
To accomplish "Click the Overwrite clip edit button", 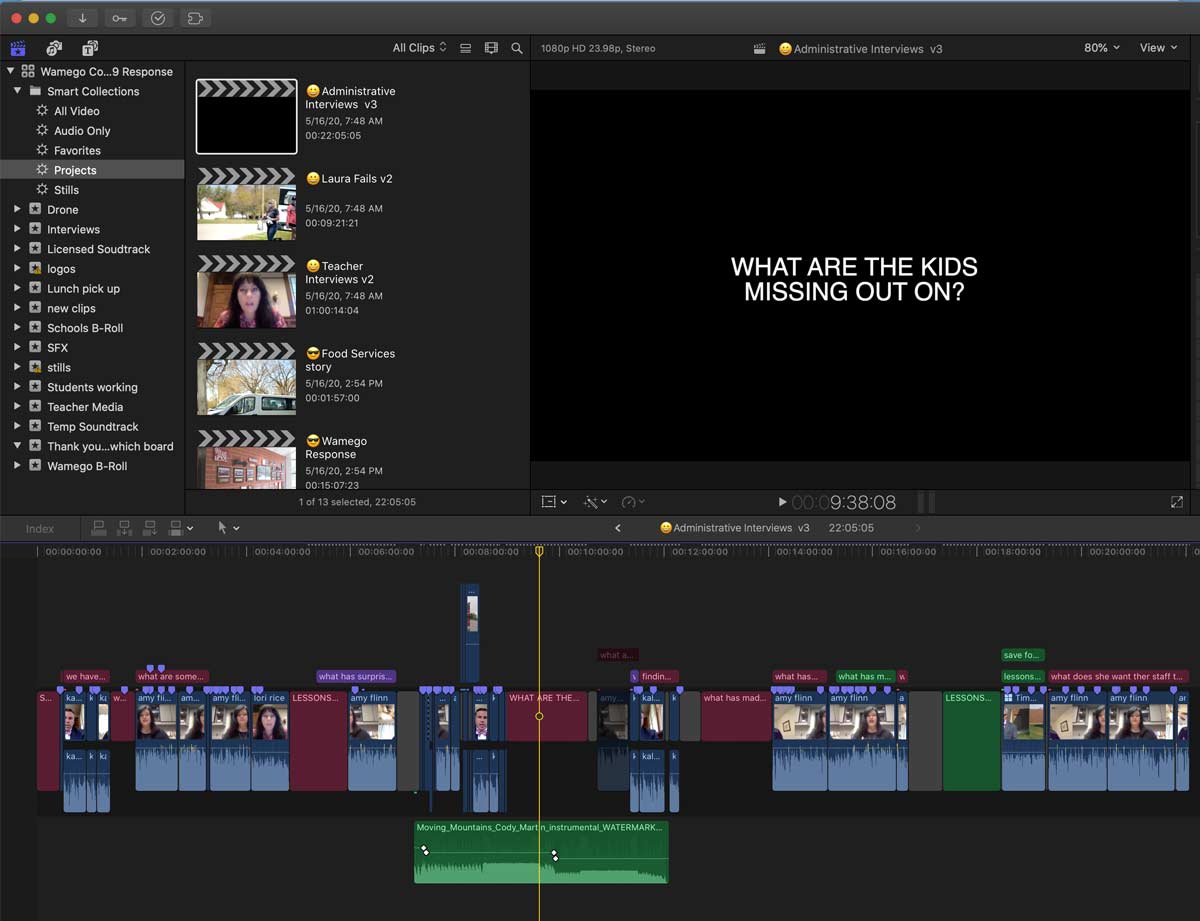I will 176,528.
